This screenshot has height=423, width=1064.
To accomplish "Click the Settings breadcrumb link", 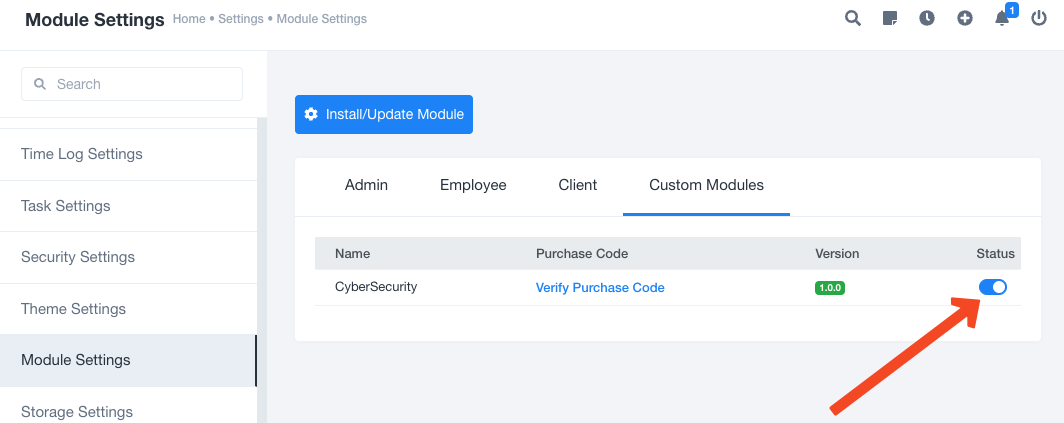I will pos(241,19).
